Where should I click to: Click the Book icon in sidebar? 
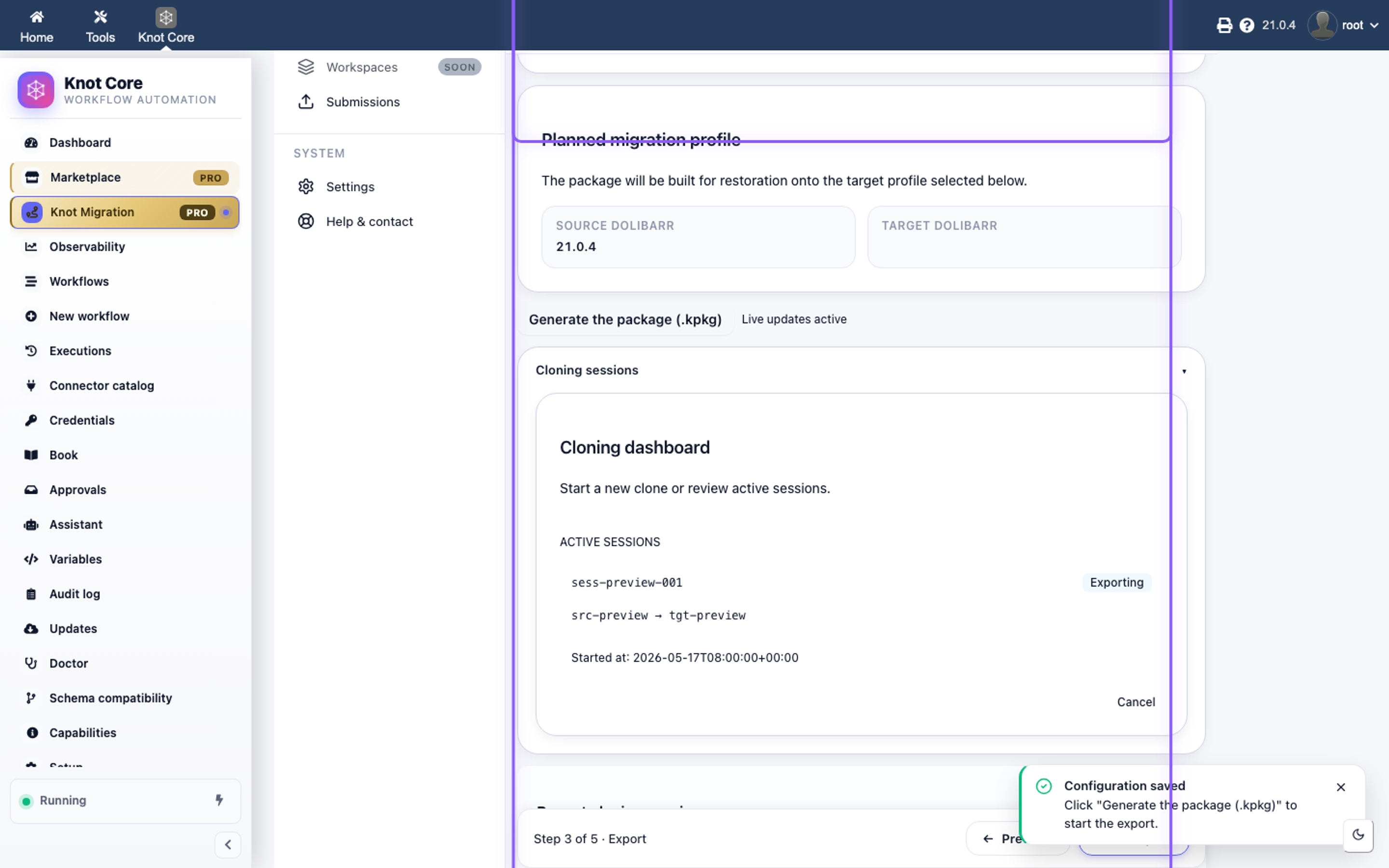31,455
